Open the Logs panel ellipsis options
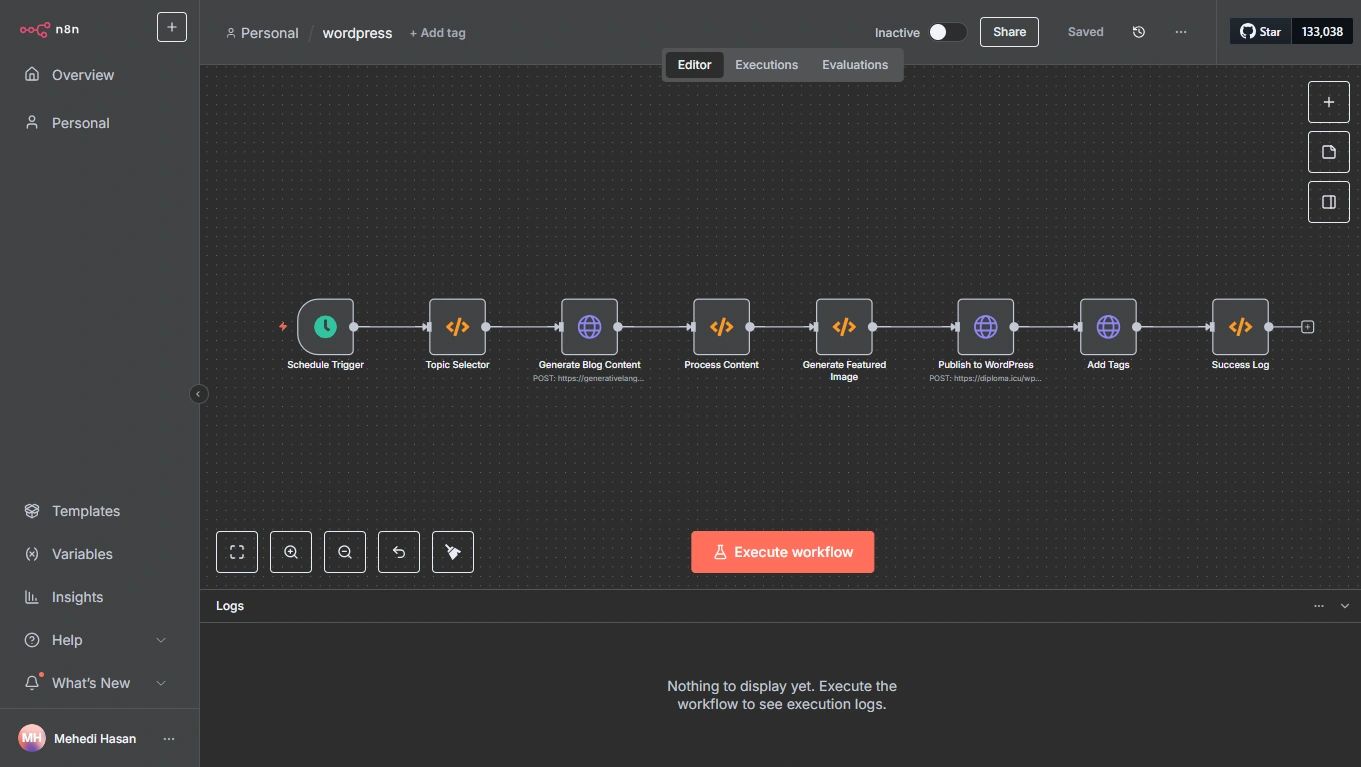Screen dimensions: 1361x767 pos(1319,606)
